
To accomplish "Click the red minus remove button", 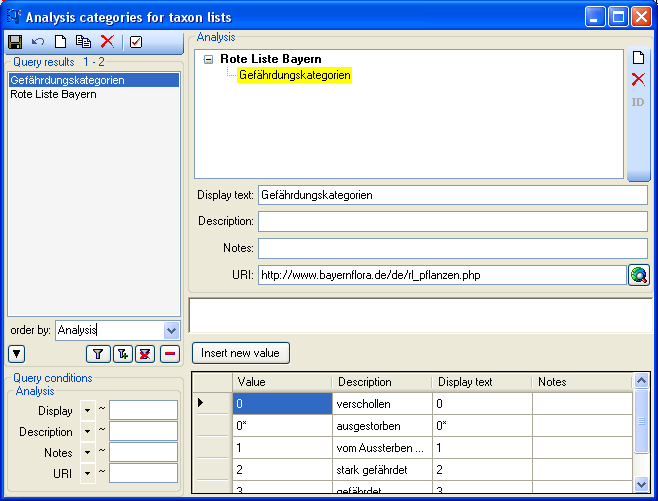I will [x=170, y=353].
